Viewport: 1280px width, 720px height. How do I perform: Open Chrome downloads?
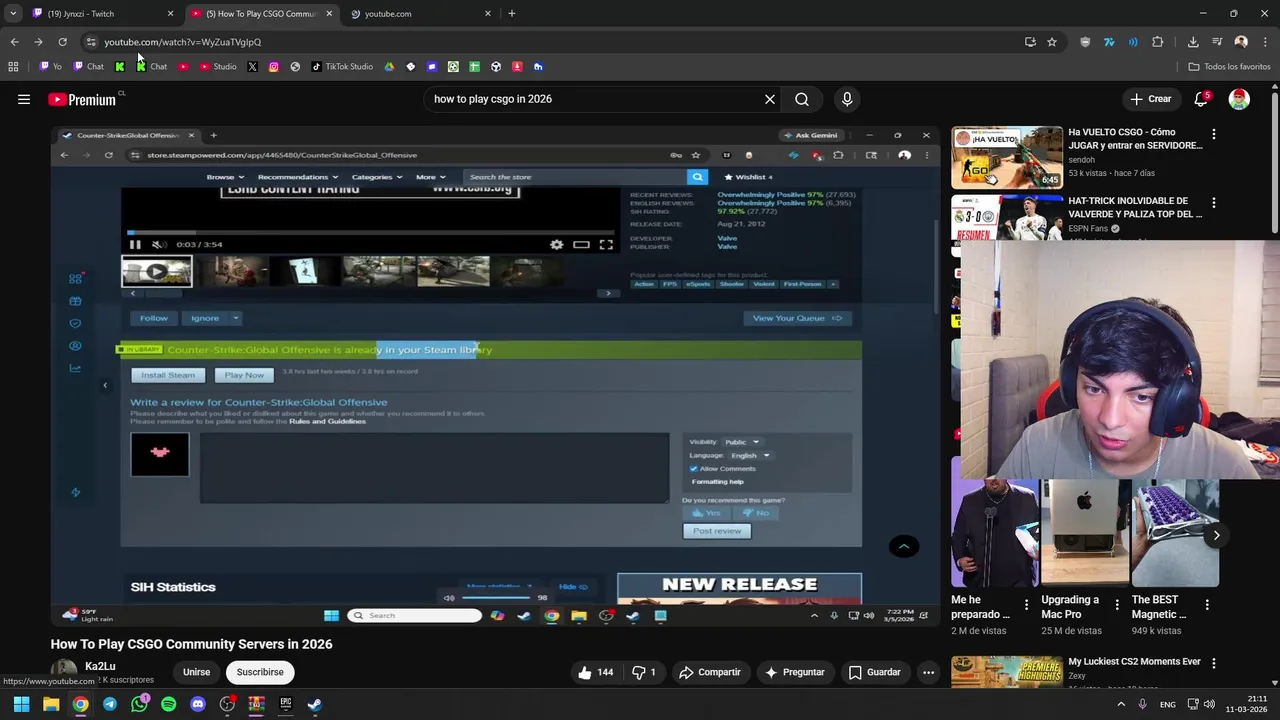[x=1193, y=42]
